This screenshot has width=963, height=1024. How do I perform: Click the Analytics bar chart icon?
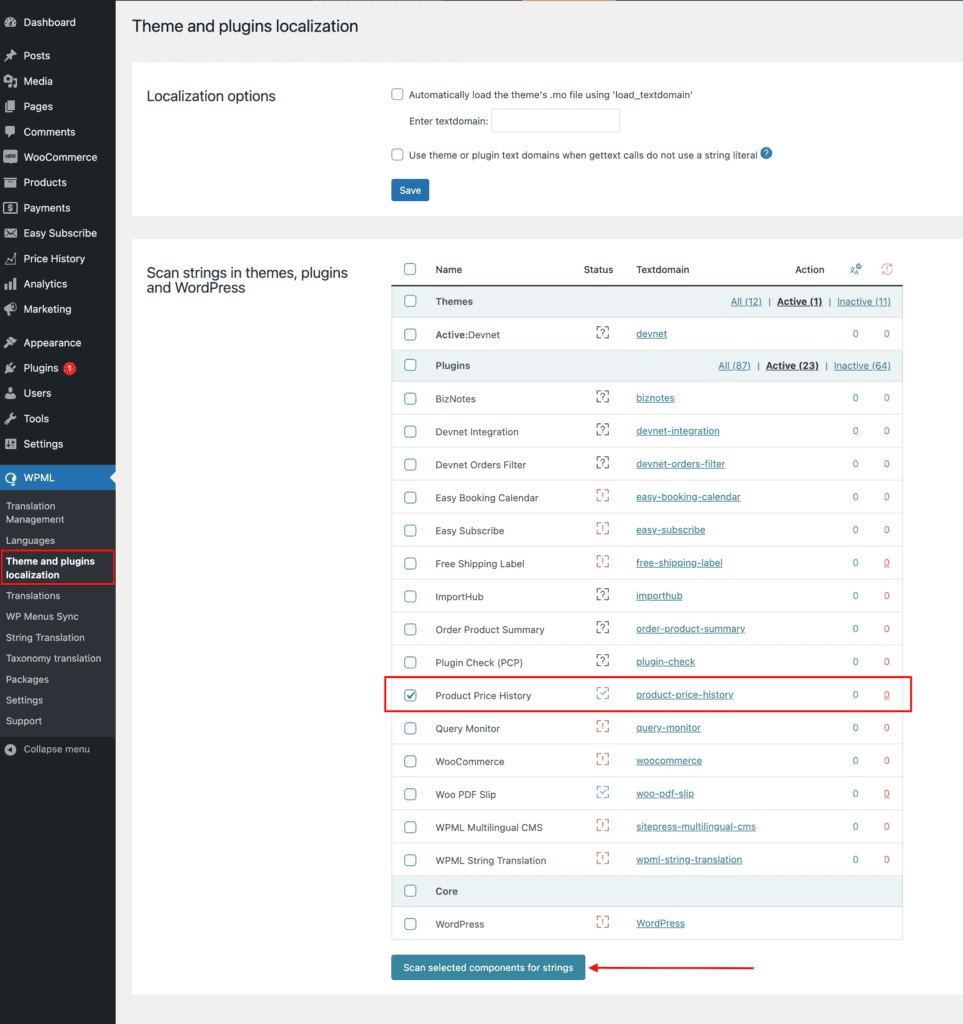coord(11,284)
